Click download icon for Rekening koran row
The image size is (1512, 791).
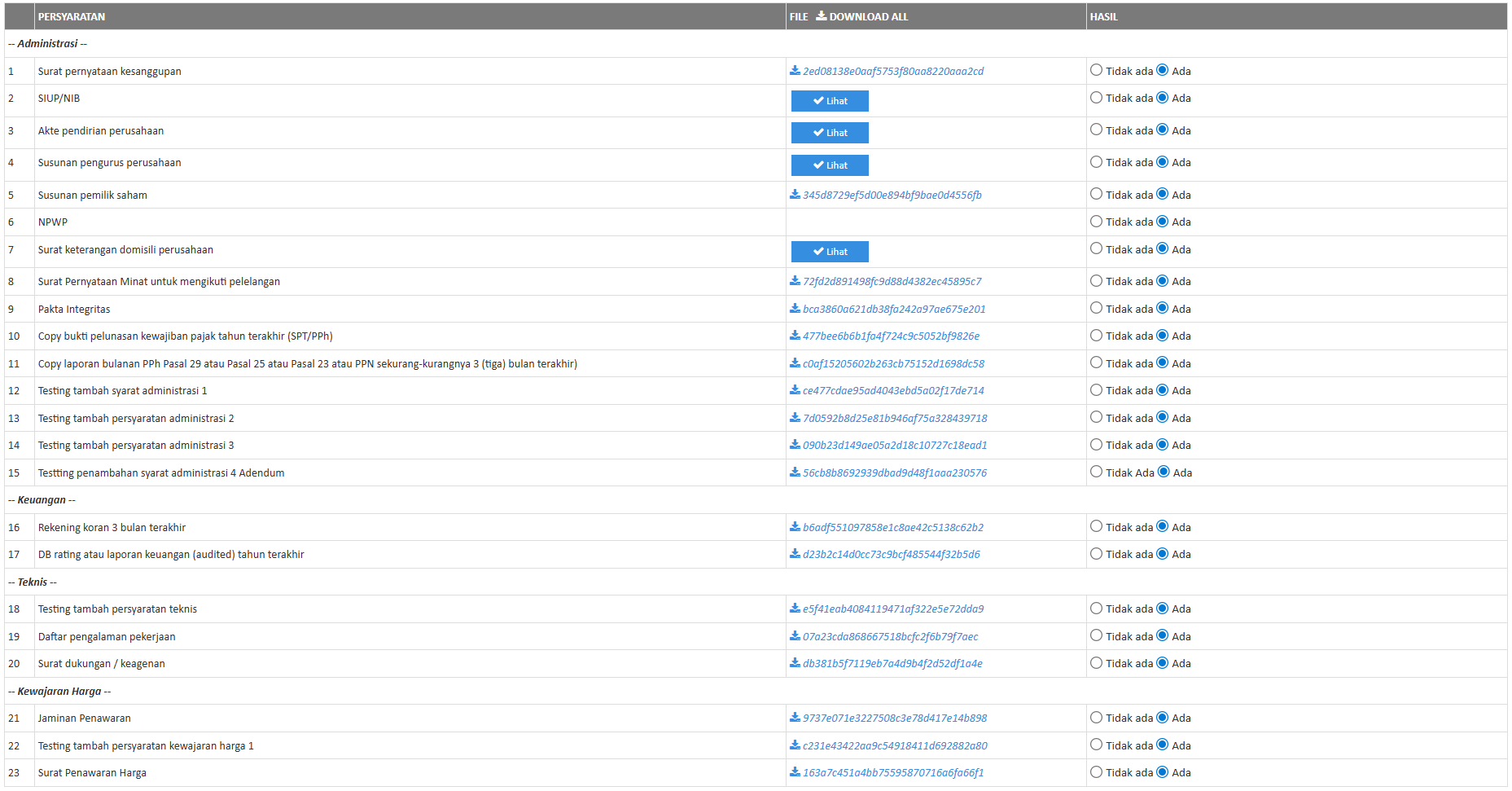795,527
